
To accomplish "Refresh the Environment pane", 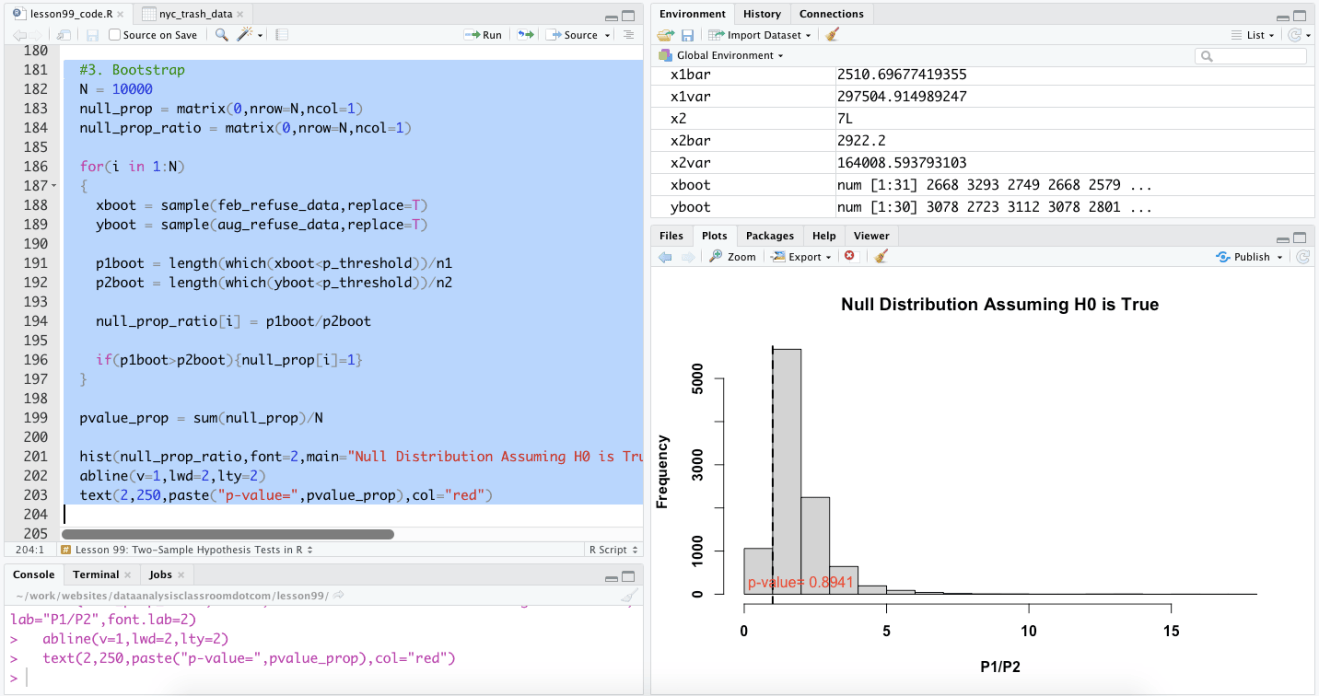I will [x=1296, y=35].
